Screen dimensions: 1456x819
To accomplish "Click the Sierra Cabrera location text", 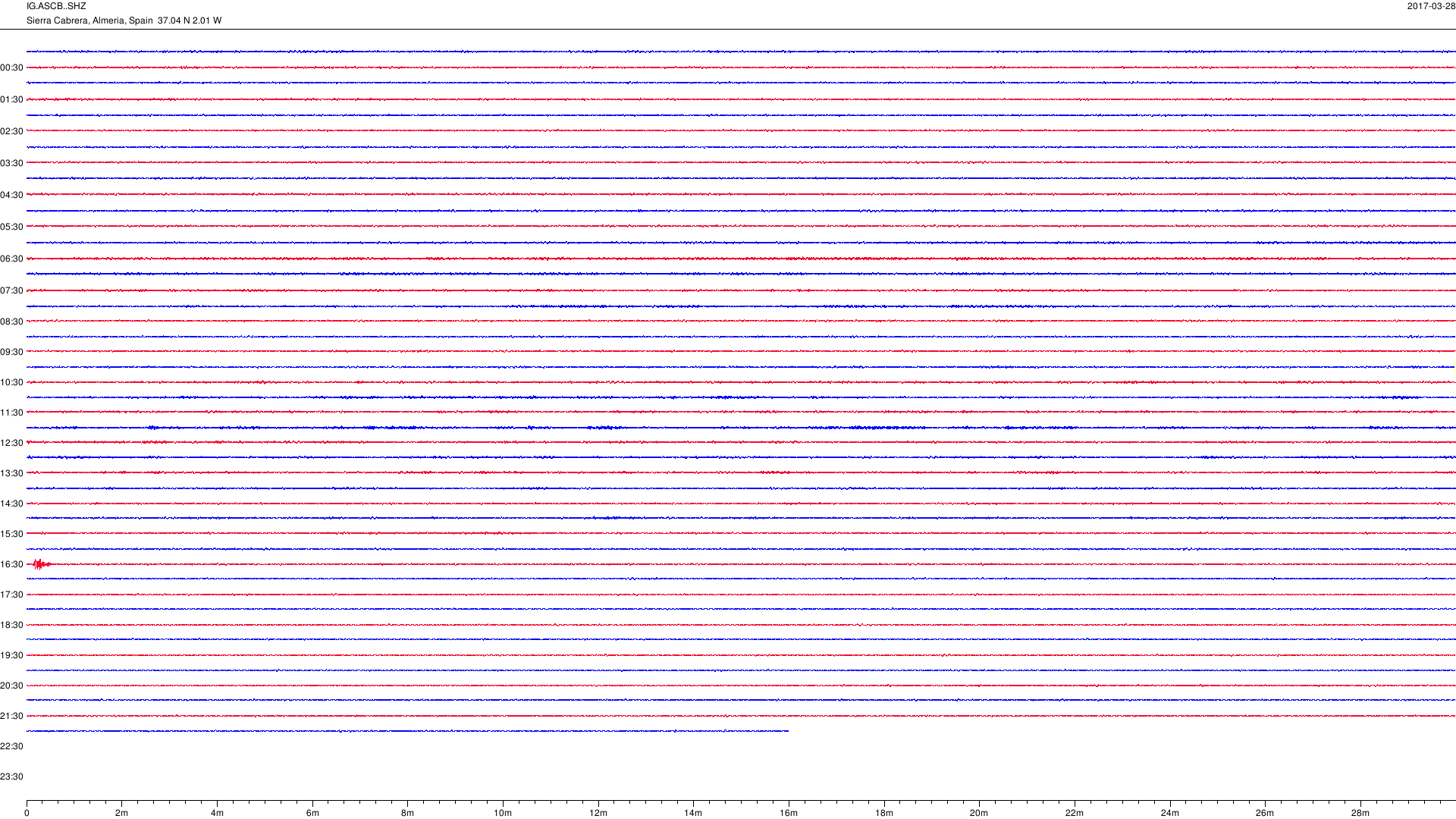I will click(124, 20).
